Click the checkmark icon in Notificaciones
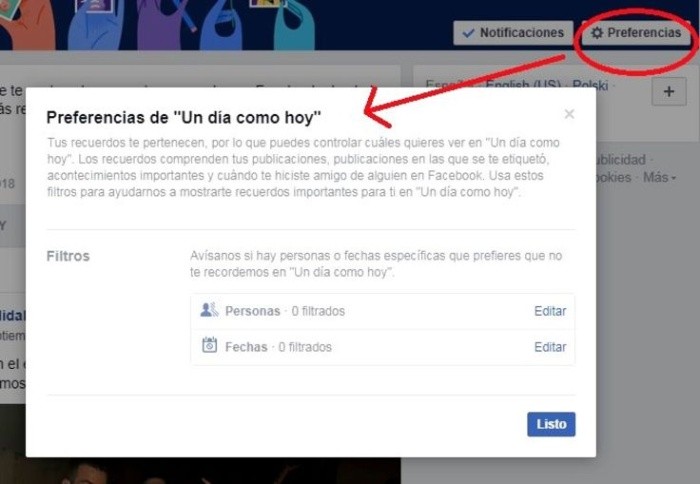 [467, 33]
